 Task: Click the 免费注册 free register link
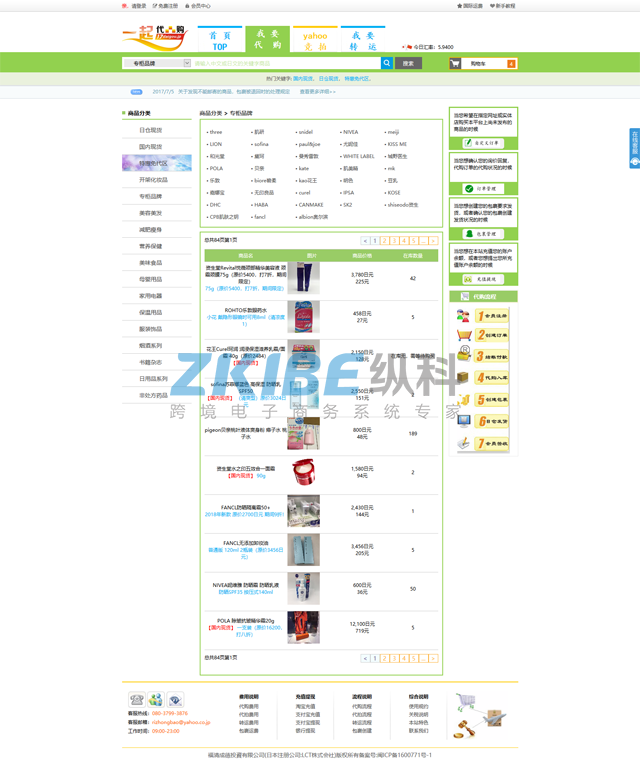[x=165, y=6]
